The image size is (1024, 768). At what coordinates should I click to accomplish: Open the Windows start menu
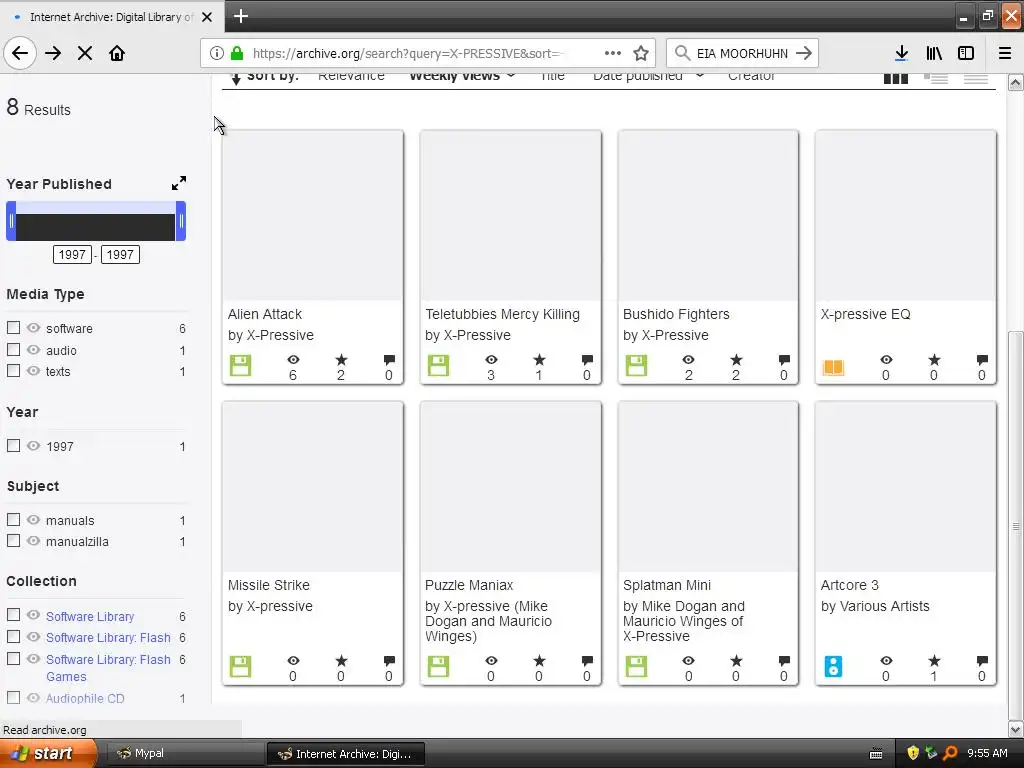pos(48,754)
